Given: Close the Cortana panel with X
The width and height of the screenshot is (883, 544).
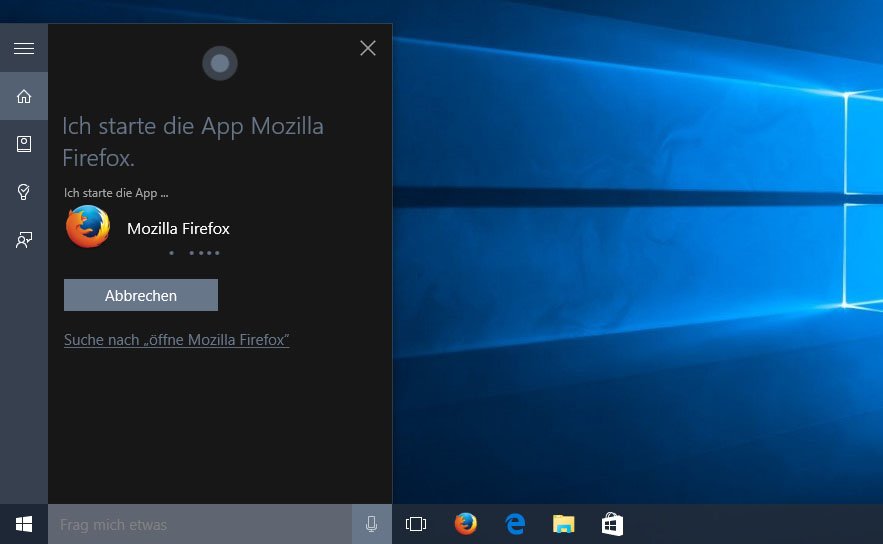Looking at the screenshot, I should point(368,48).
